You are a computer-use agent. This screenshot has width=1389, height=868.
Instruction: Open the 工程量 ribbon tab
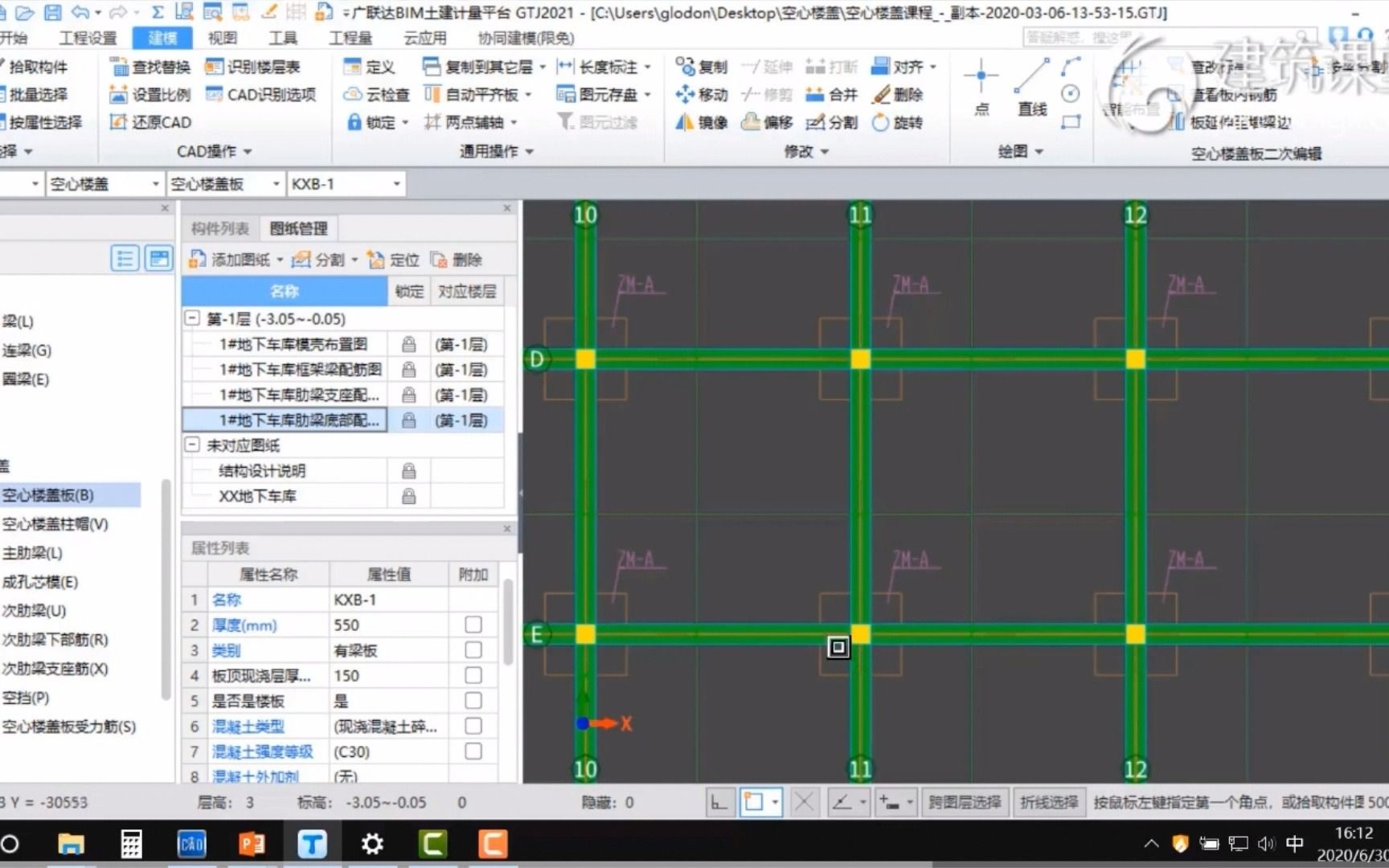point(350,38)
